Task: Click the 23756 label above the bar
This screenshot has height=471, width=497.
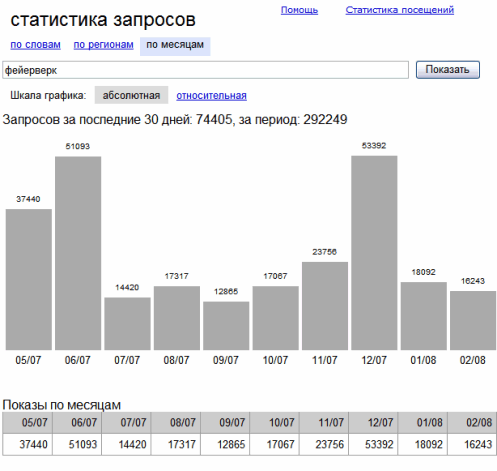Action: pos(325,252)
